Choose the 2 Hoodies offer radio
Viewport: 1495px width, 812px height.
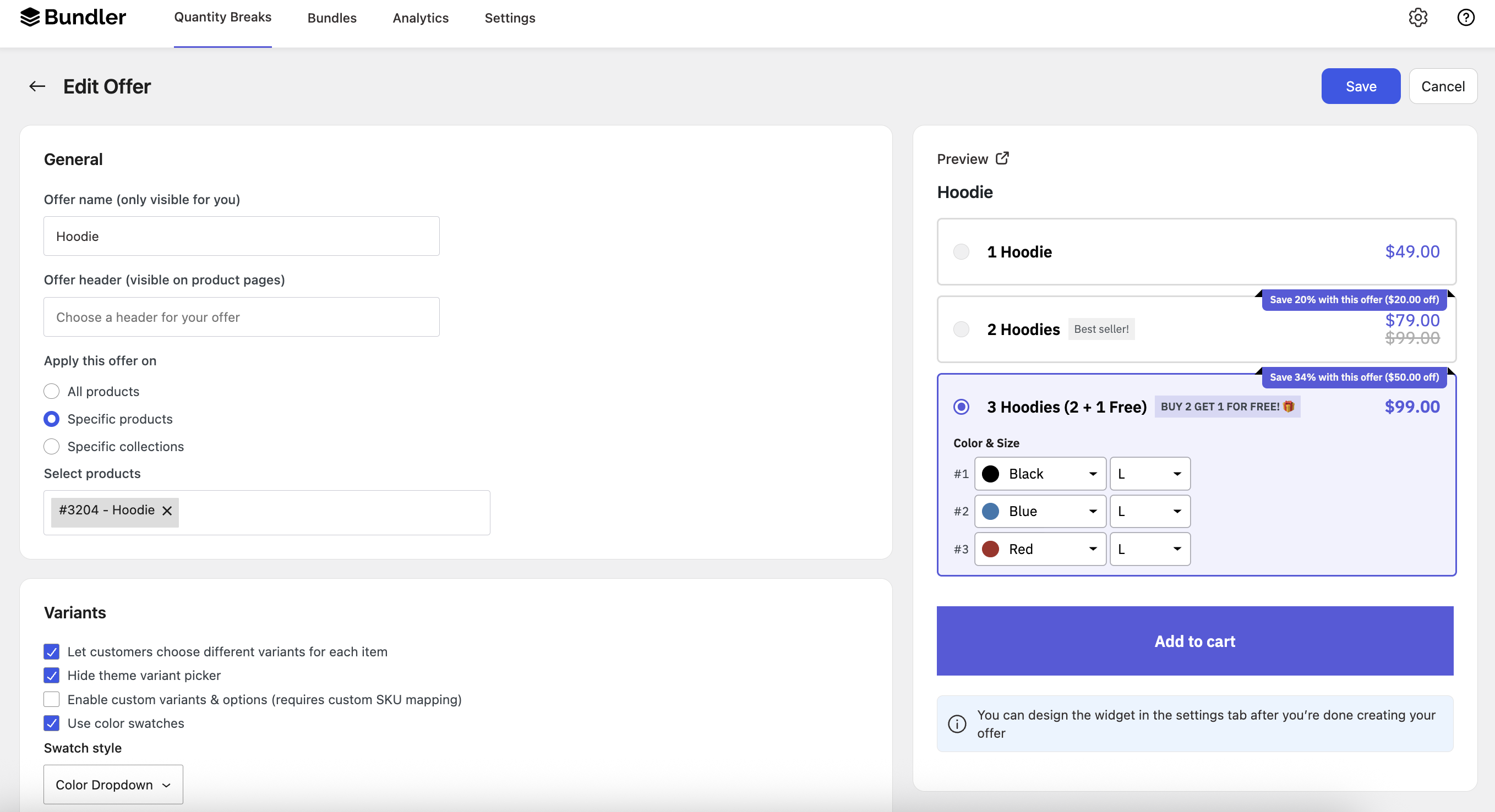tap(961, 330)
